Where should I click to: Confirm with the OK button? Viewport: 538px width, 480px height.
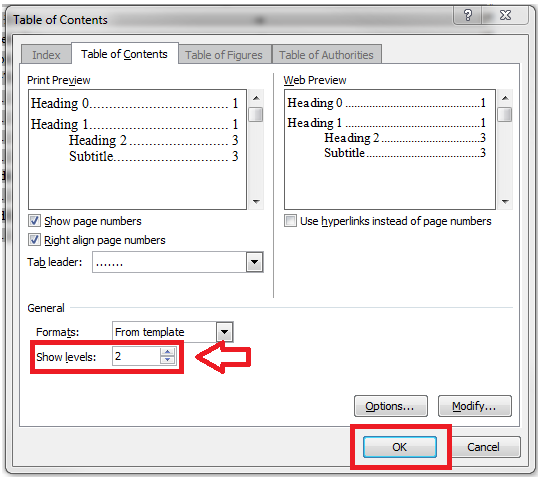click(x=400, y=447)
